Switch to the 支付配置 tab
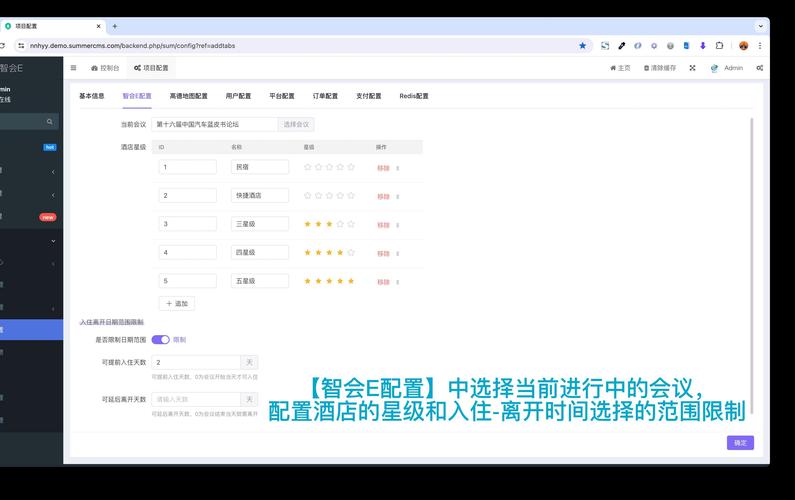Screen dimensions: 795x500 (368, 96)
